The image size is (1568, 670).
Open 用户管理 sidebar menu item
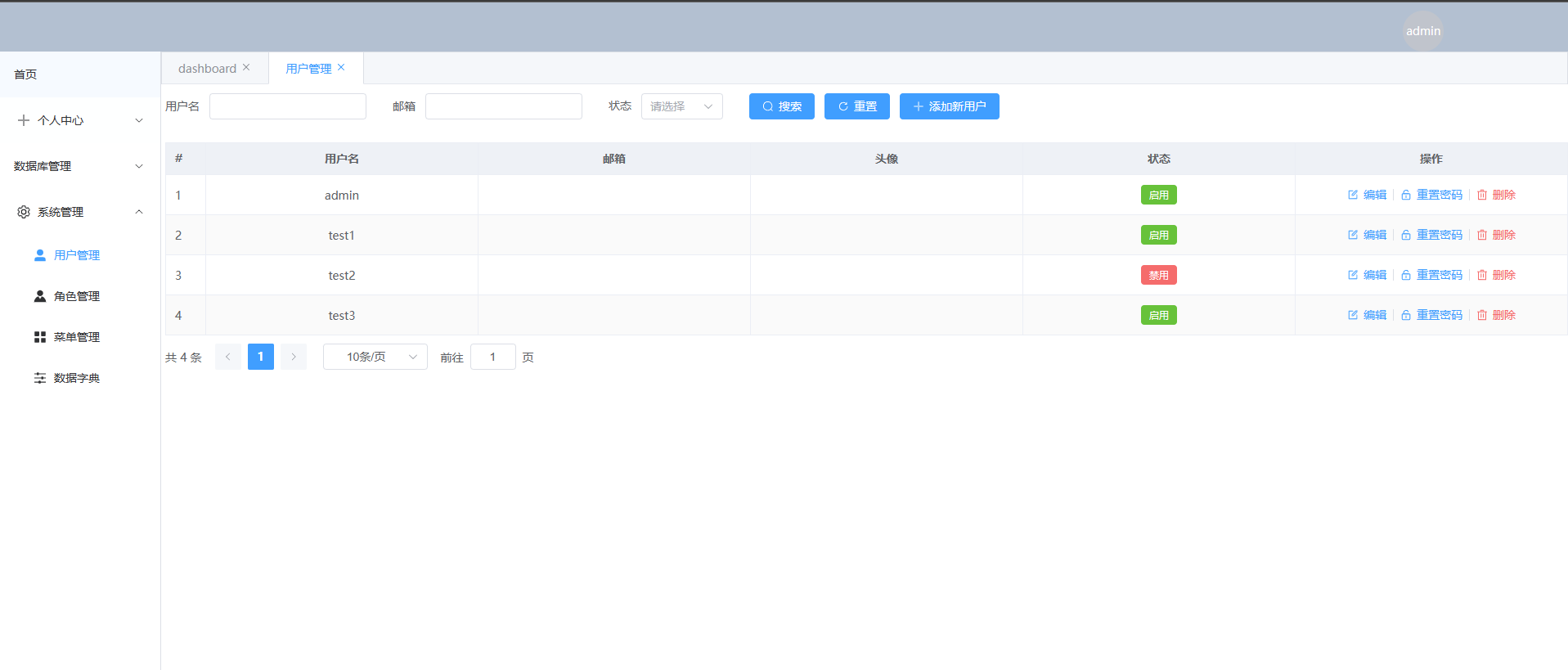click(80, 255)
